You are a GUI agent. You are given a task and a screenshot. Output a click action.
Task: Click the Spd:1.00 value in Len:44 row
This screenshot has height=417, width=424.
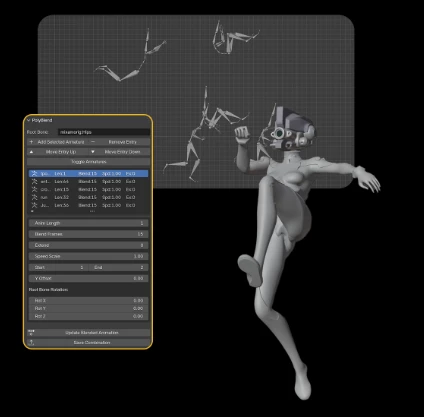tap(111, 182)
